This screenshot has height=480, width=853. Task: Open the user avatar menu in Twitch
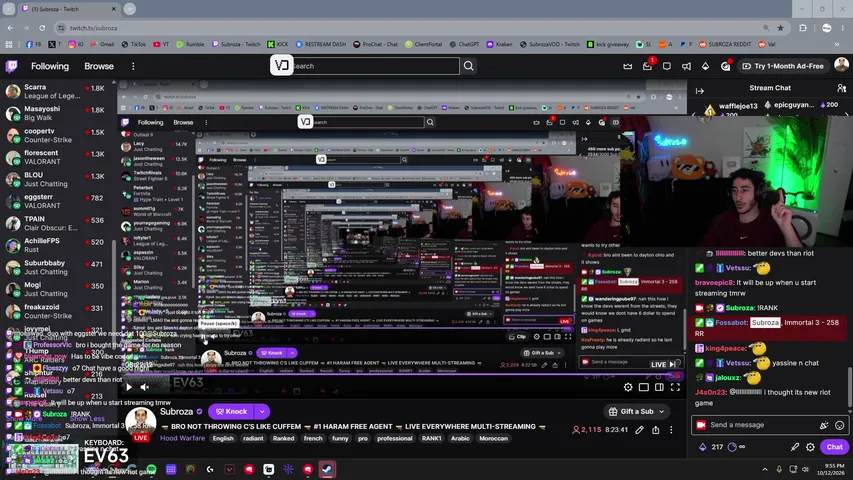(x=842, y=65)
